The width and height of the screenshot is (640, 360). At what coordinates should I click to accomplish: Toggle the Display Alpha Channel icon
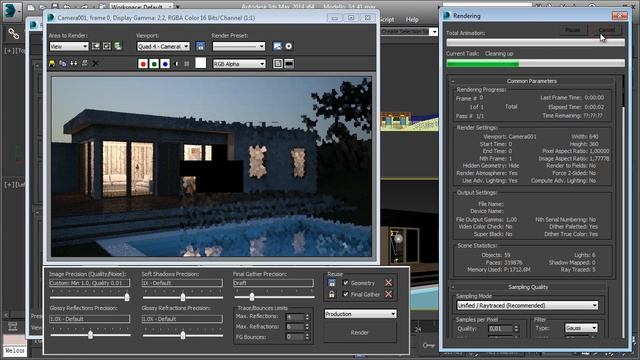[x=176, y=64]
